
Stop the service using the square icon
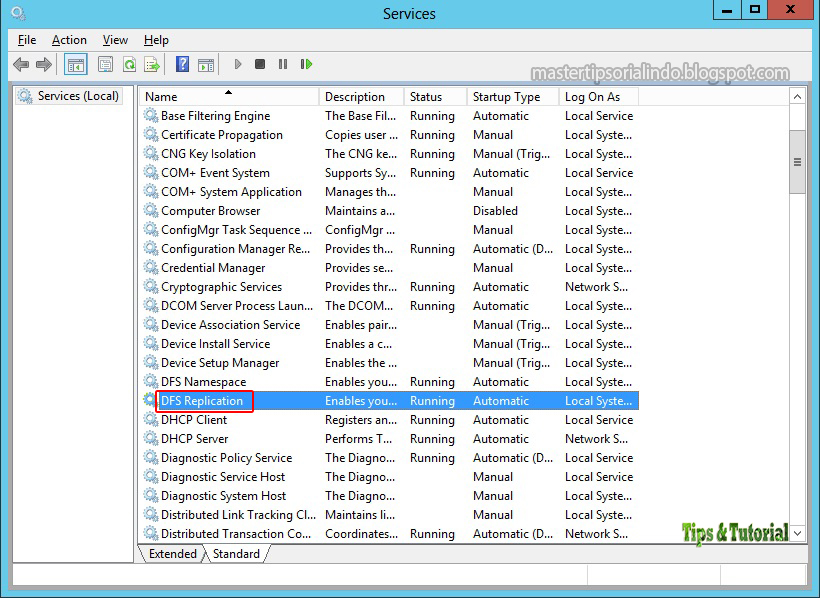260,64
